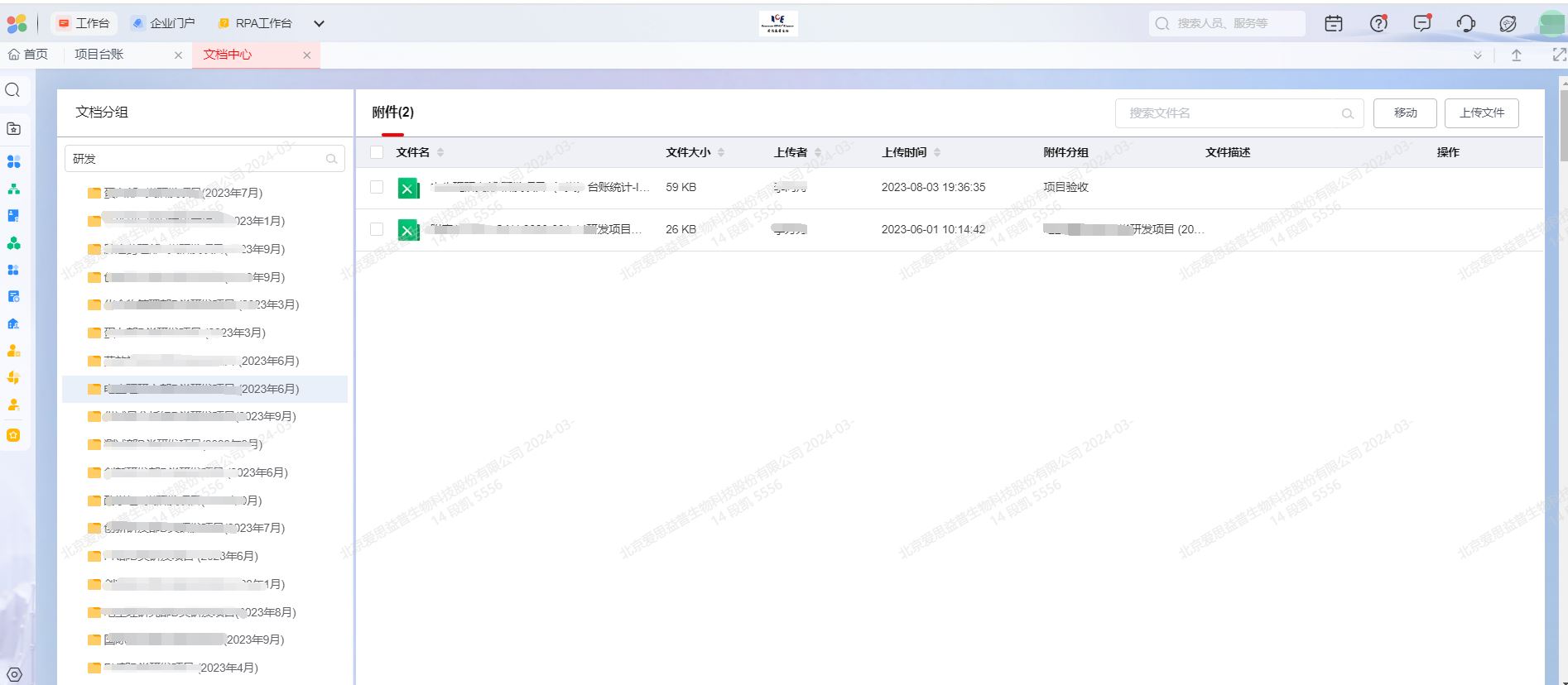Viewport: 1568px width, 685px height.
Task: Click the message notification icon
Action: coord(1421,24)
